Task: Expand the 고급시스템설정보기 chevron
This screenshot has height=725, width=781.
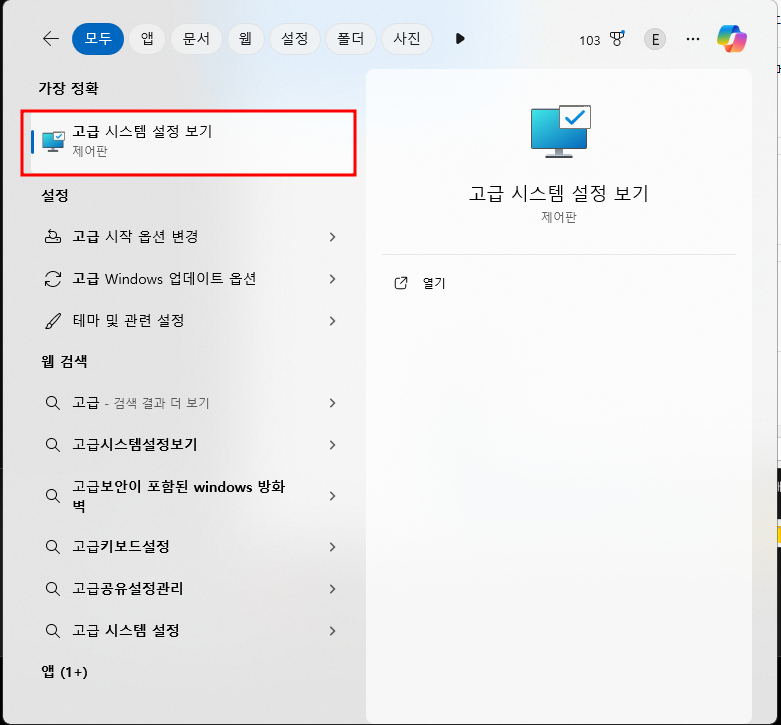Action: 333,445
